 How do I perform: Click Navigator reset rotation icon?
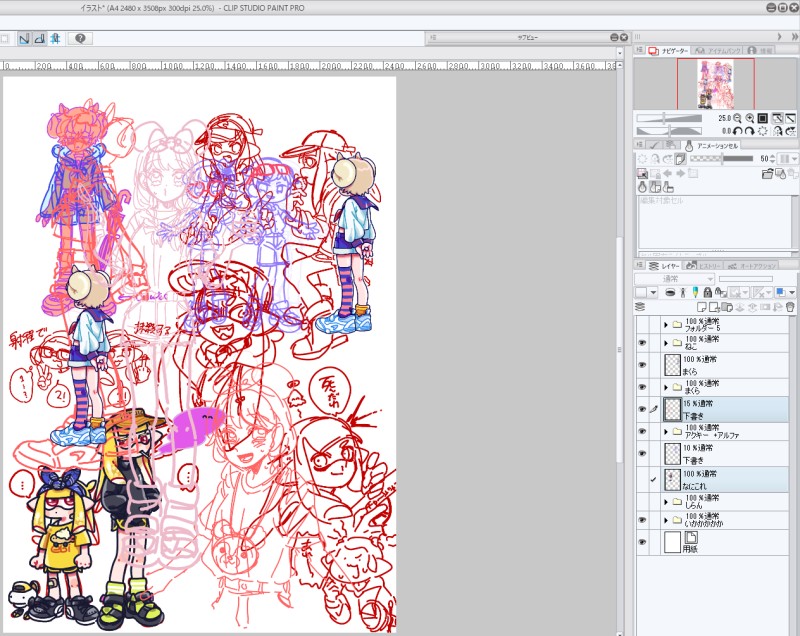(x=763, y=131)
